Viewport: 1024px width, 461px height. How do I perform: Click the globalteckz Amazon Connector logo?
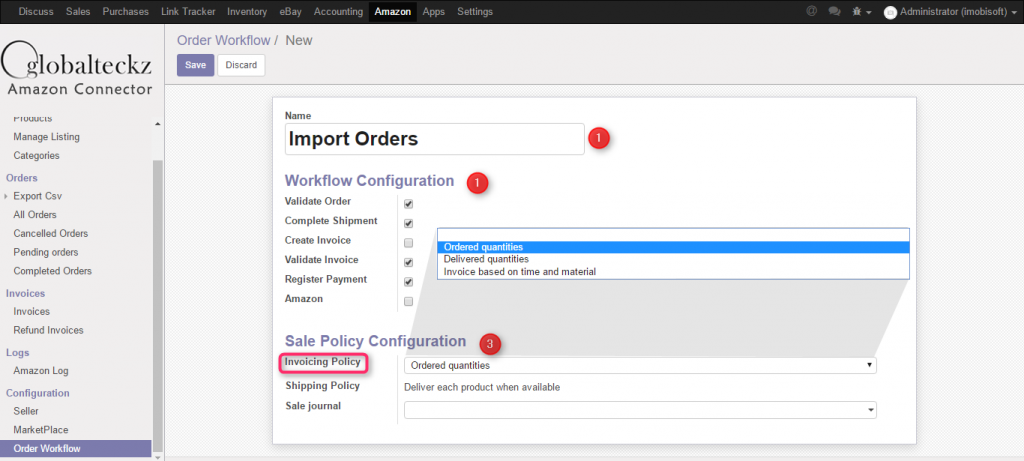(x=78, y=68)
